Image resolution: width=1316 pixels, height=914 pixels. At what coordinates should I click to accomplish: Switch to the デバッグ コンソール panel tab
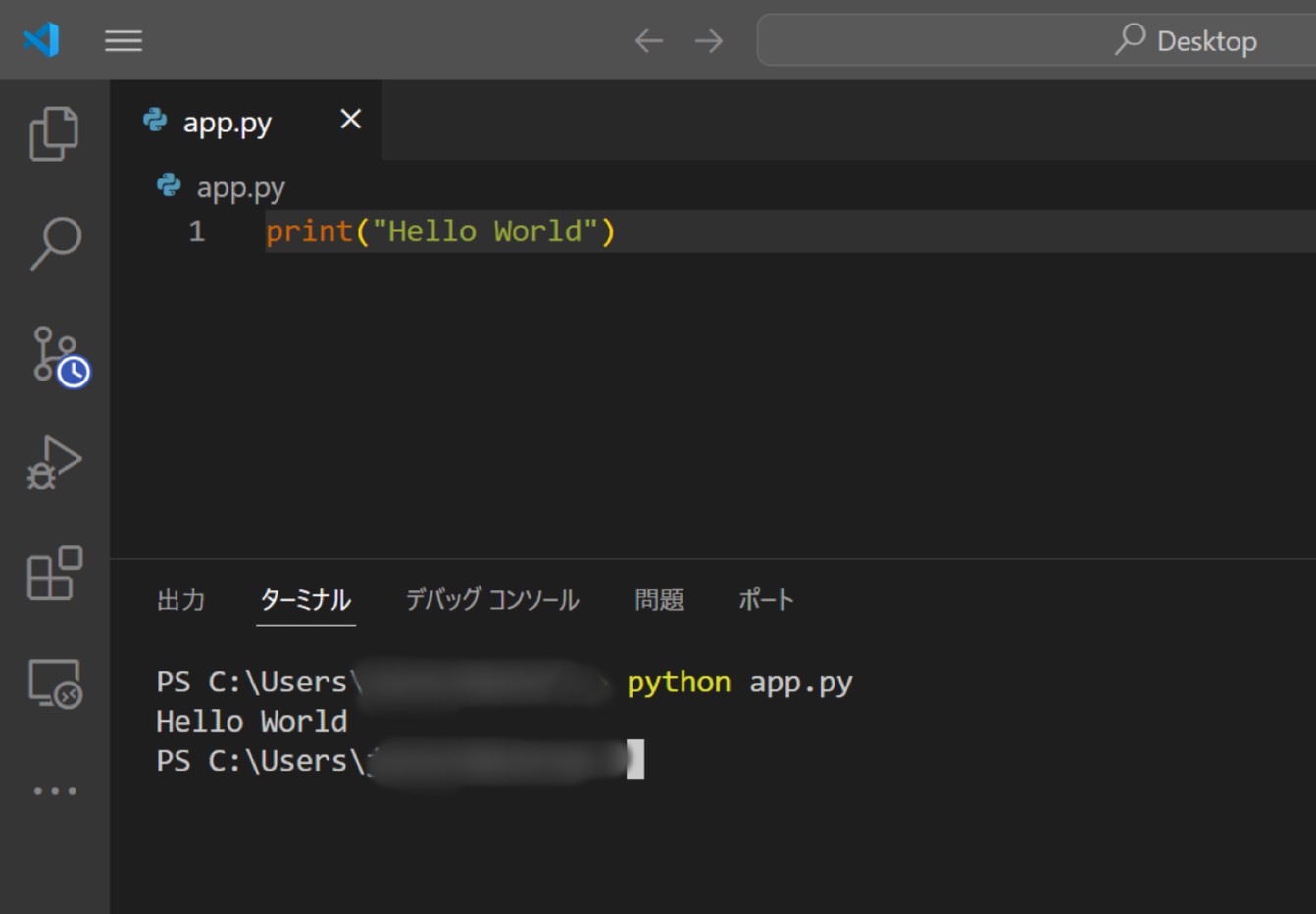491,600
